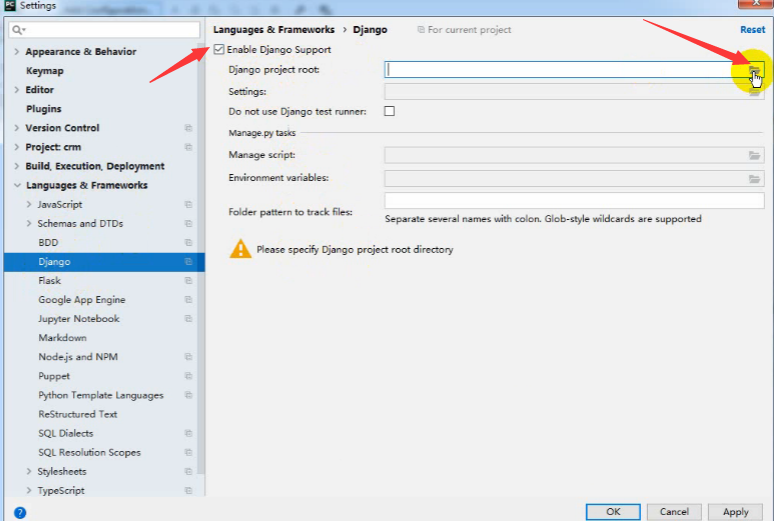Open the Plugins settings page
Viewport: 774px width, 521px height.
(43, 109)
